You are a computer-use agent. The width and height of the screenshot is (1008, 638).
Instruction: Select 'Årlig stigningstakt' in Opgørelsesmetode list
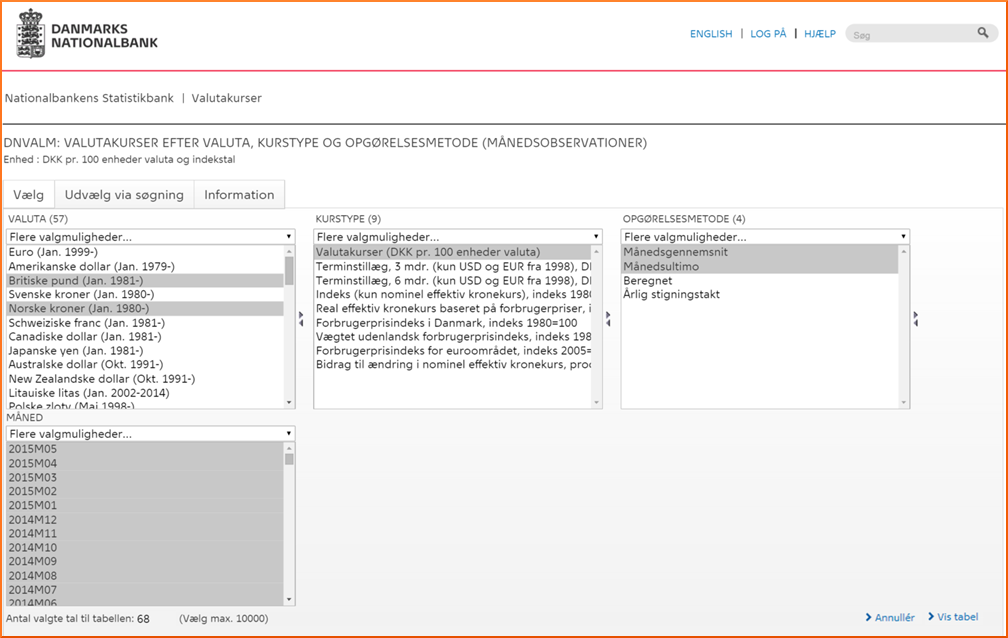[x=671, y=295]
